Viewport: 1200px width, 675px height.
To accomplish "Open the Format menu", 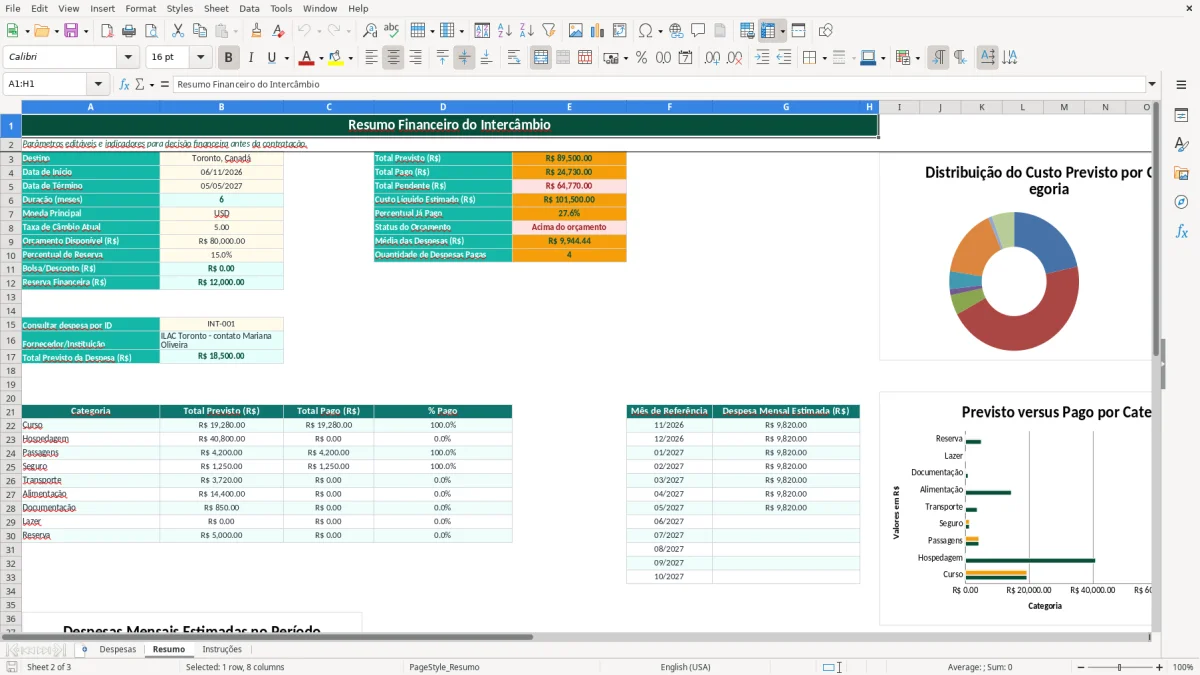I will pos(140,8).
